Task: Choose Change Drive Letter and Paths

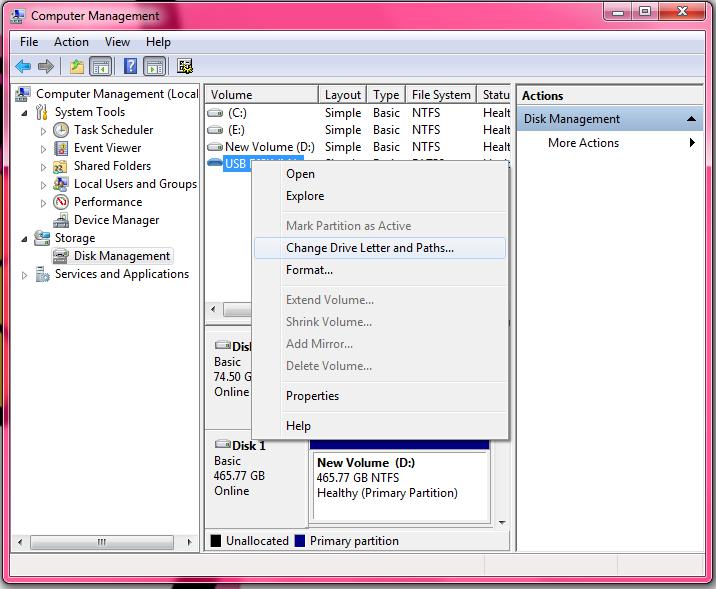Action: pyautogui.click(x=369, y=248)
